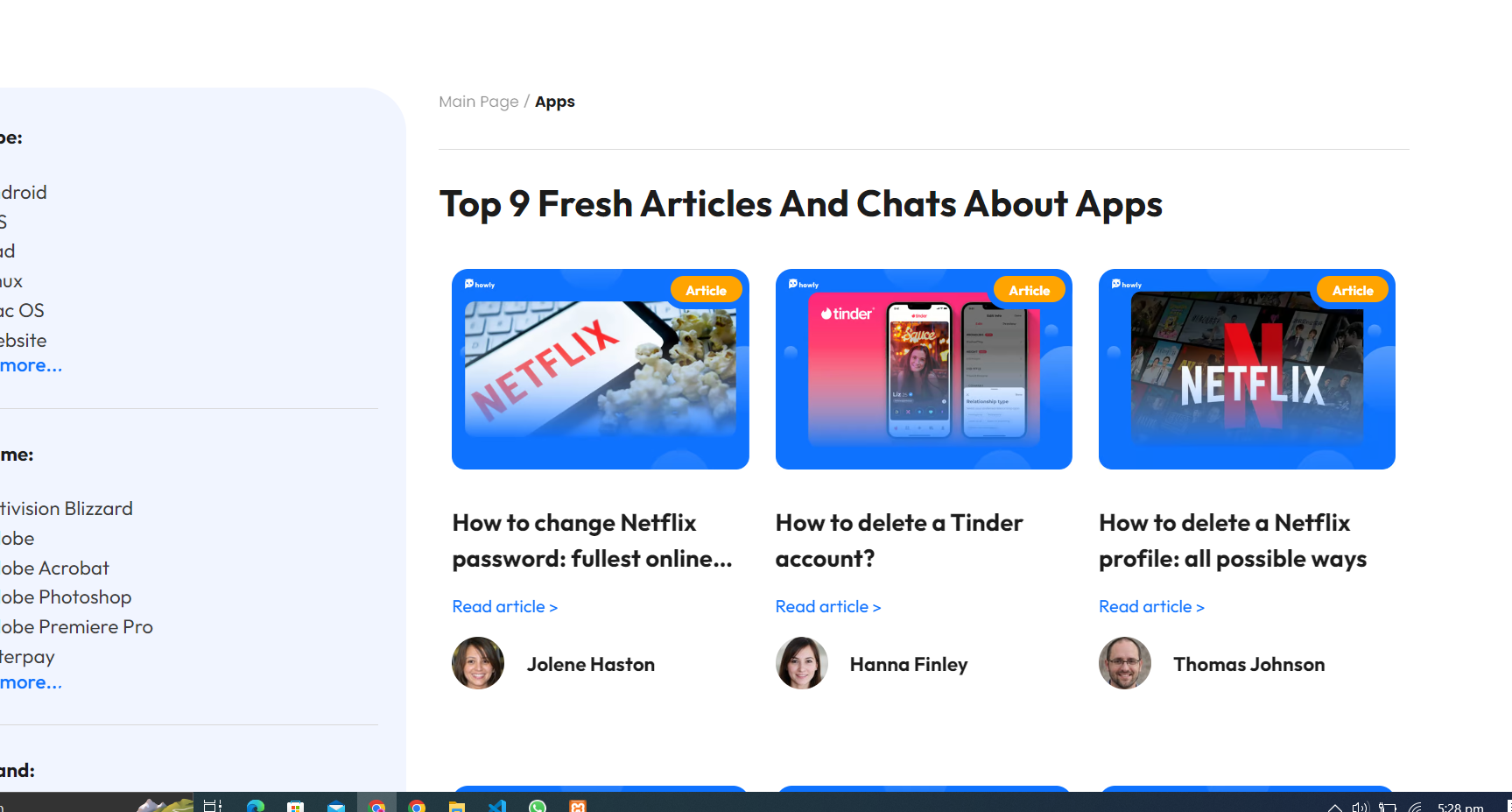Go to Main Page breadcrumb
This screenshot has height=812, width=1512.
[479, 102]
